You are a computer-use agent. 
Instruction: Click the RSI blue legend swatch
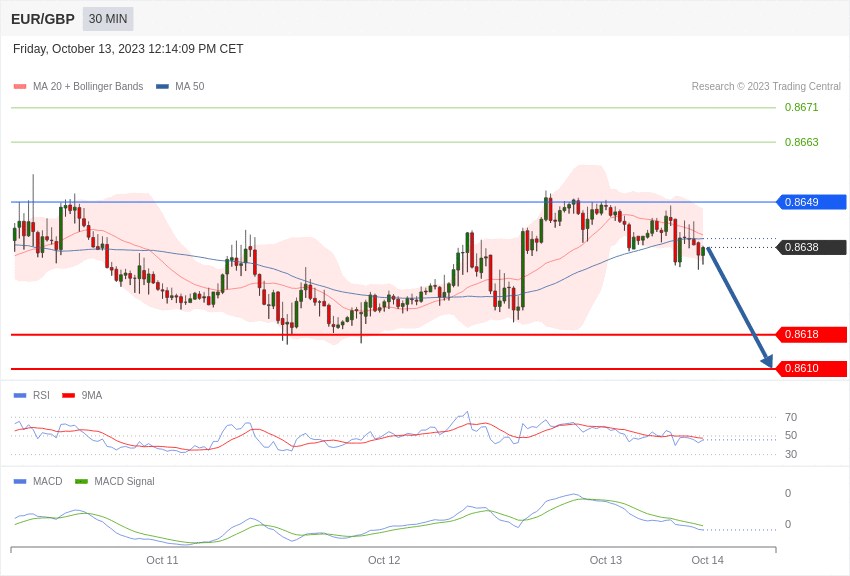[20, 396]
